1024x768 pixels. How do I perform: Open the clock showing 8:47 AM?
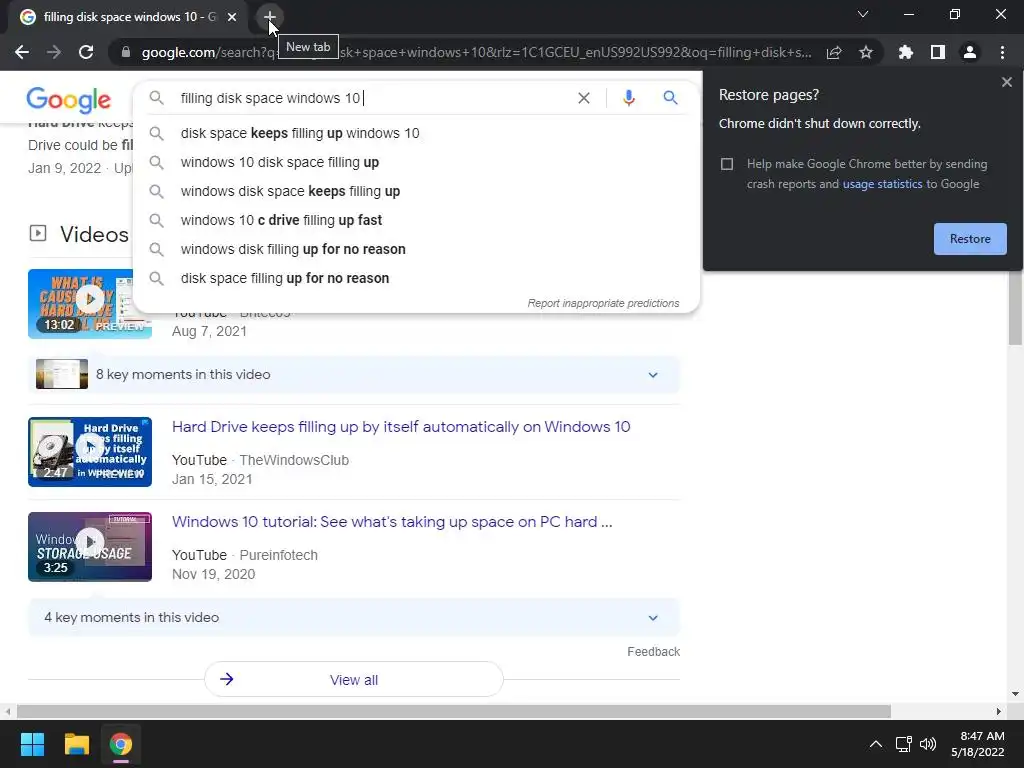click(x=978, y=744)
